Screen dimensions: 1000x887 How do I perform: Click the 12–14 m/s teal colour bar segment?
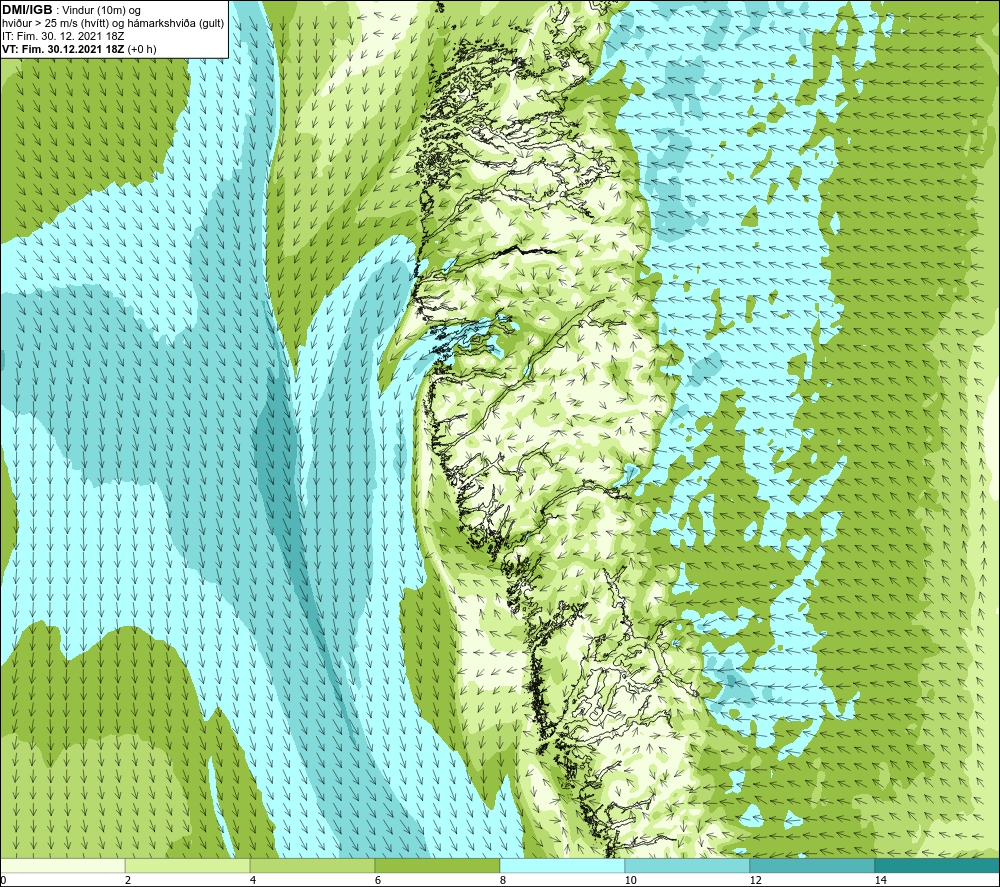812,865
